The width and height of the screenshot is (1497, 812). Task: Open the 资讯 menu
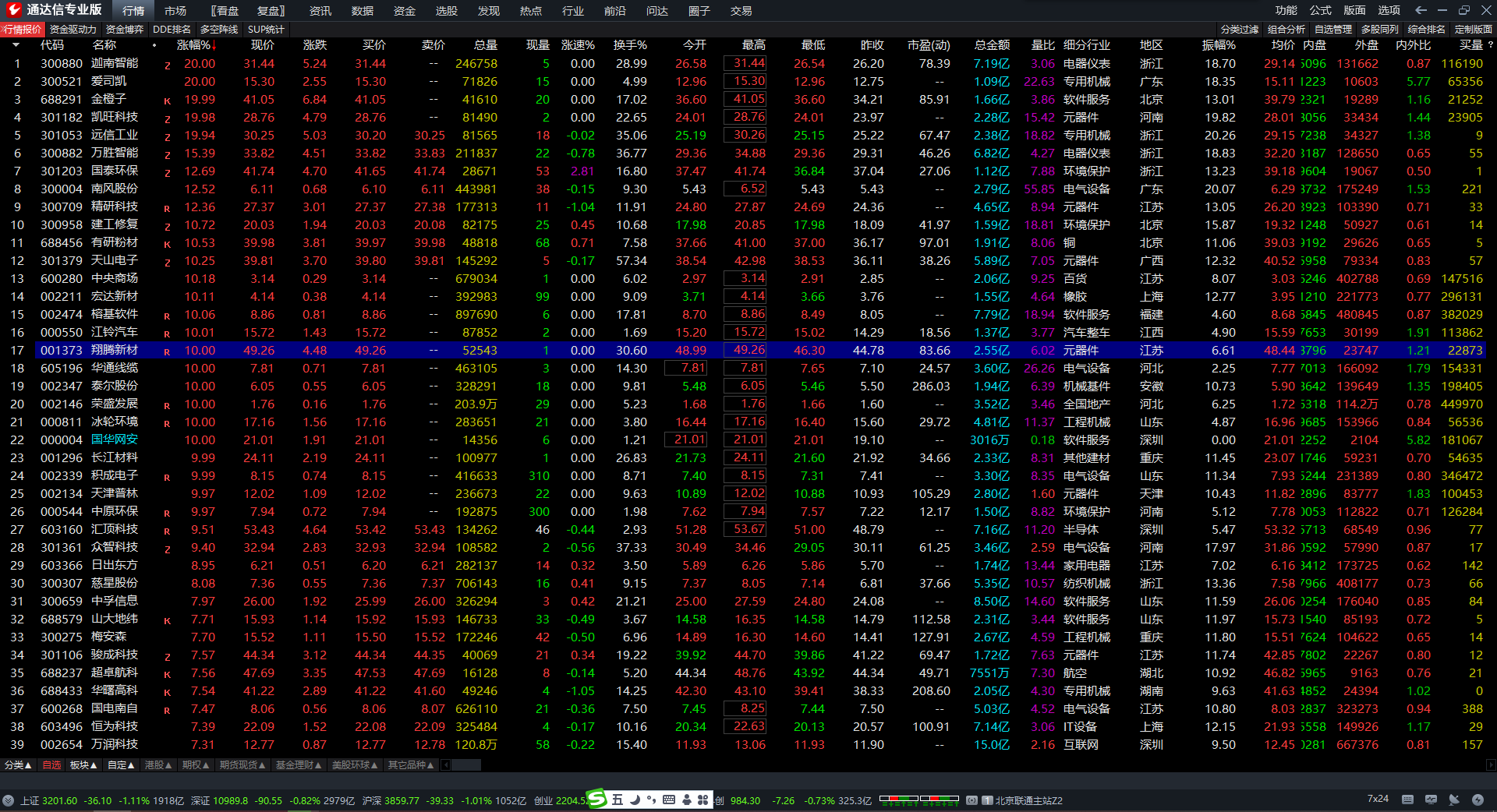(x=320, y=11)
